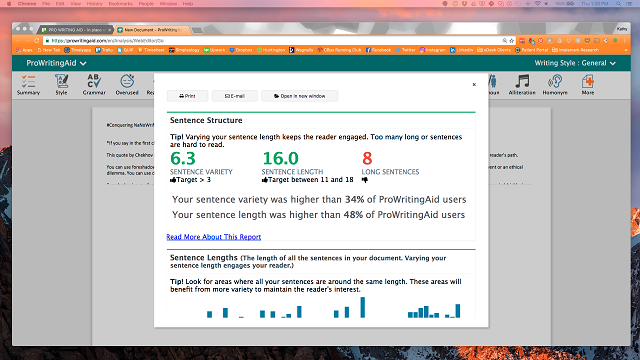The image size is (640, 360).
Task: Open the Homonym report
Action: tap(555, 85)
